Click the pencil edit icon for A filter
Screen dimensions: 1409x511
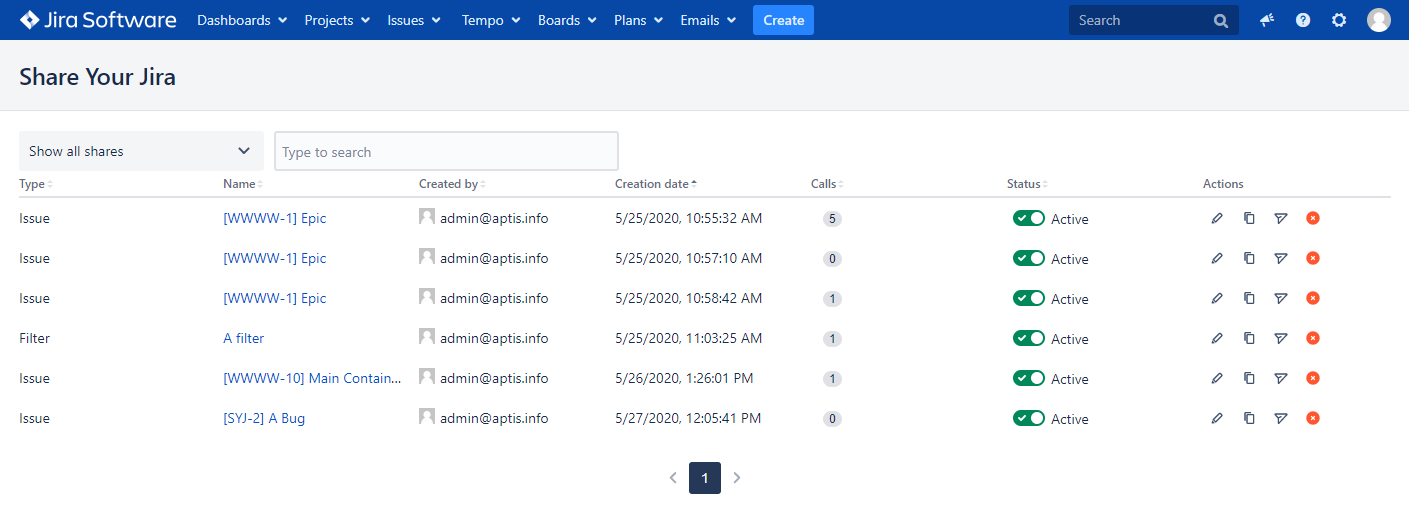[x=1217, y=338]
